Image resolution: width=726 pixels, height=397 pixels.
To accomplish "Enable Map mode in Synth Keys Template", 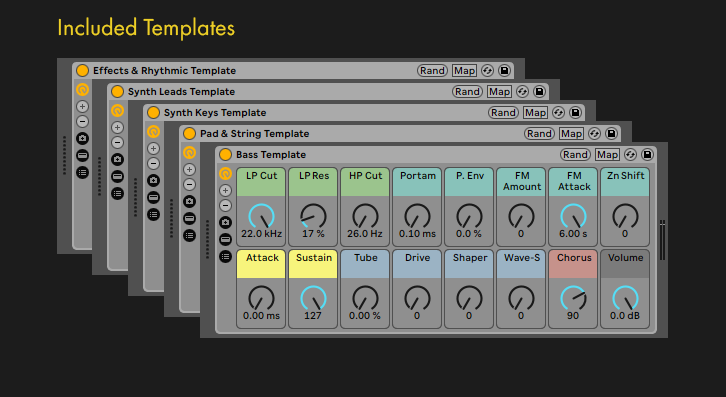I will click(x=535, y=113).
